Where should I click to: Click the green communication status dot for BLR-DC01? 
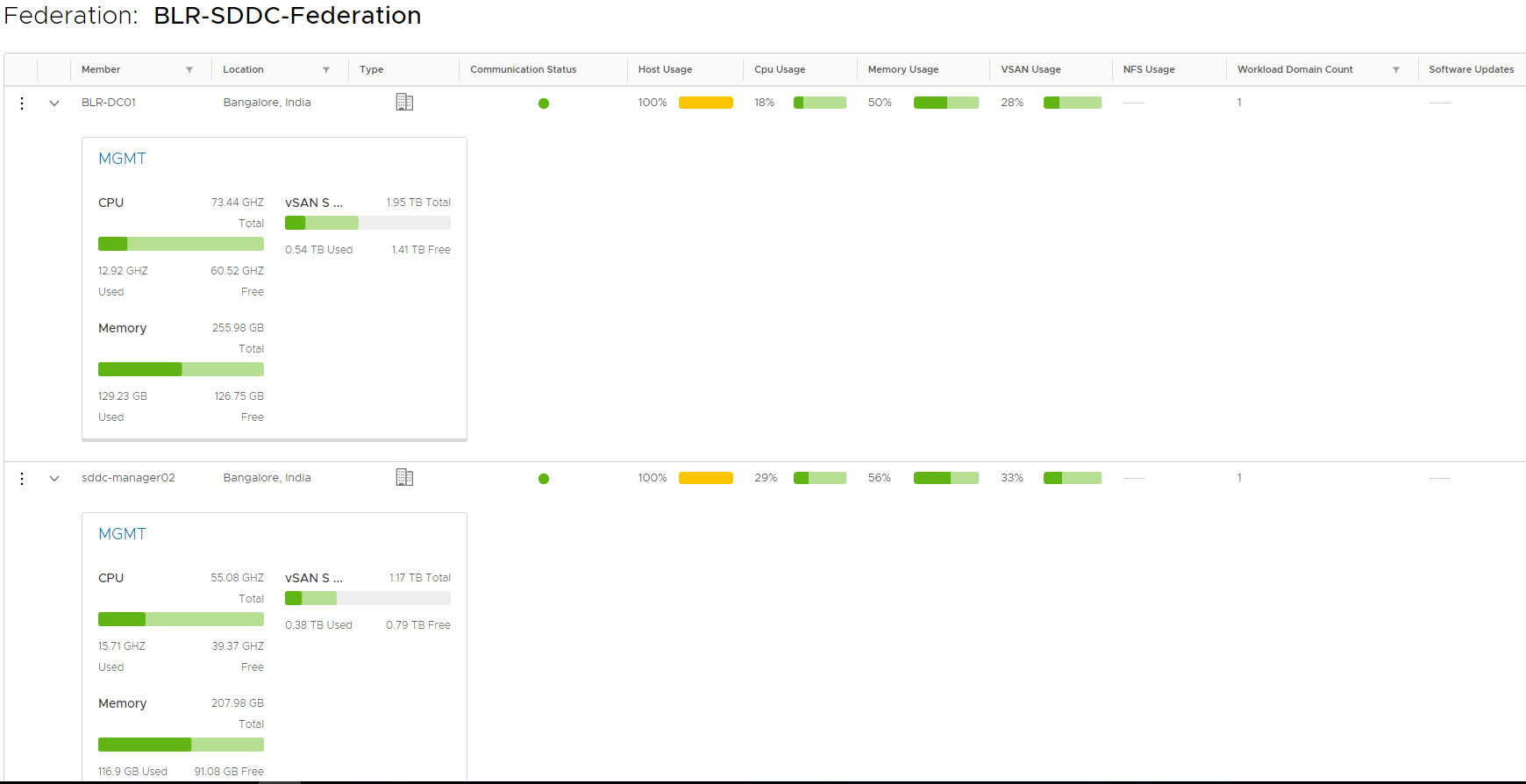pos(544,103)
